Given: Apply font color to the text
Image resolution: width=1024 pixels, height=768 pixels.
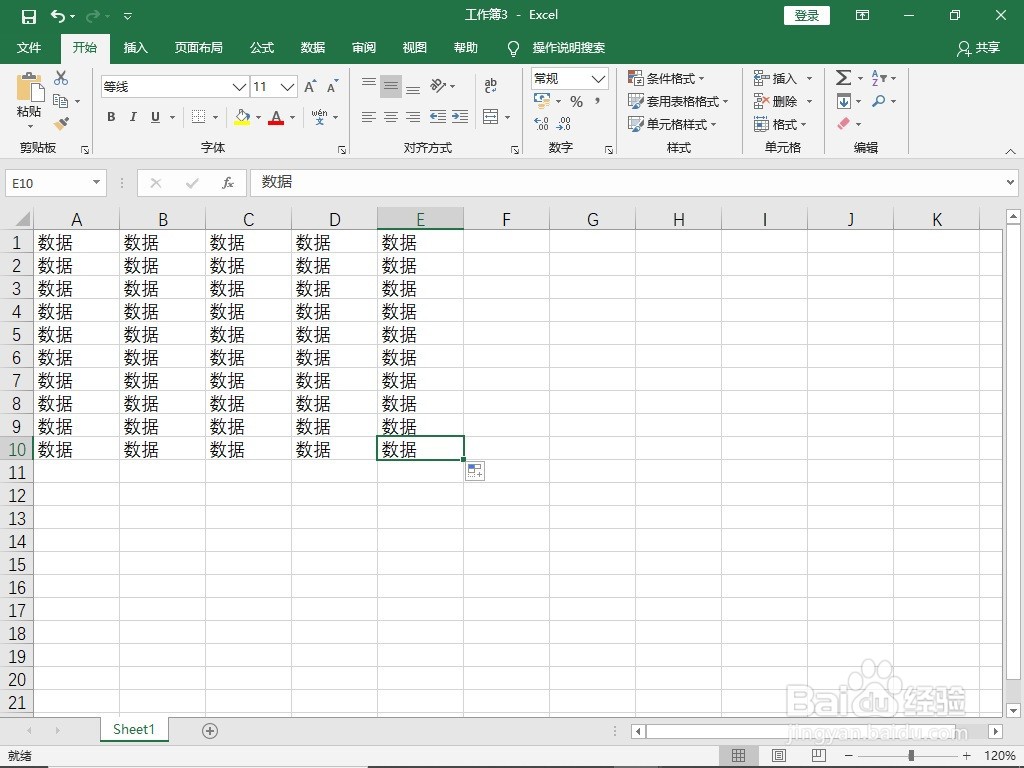Looking at the screenshot, I should point(276,117).
